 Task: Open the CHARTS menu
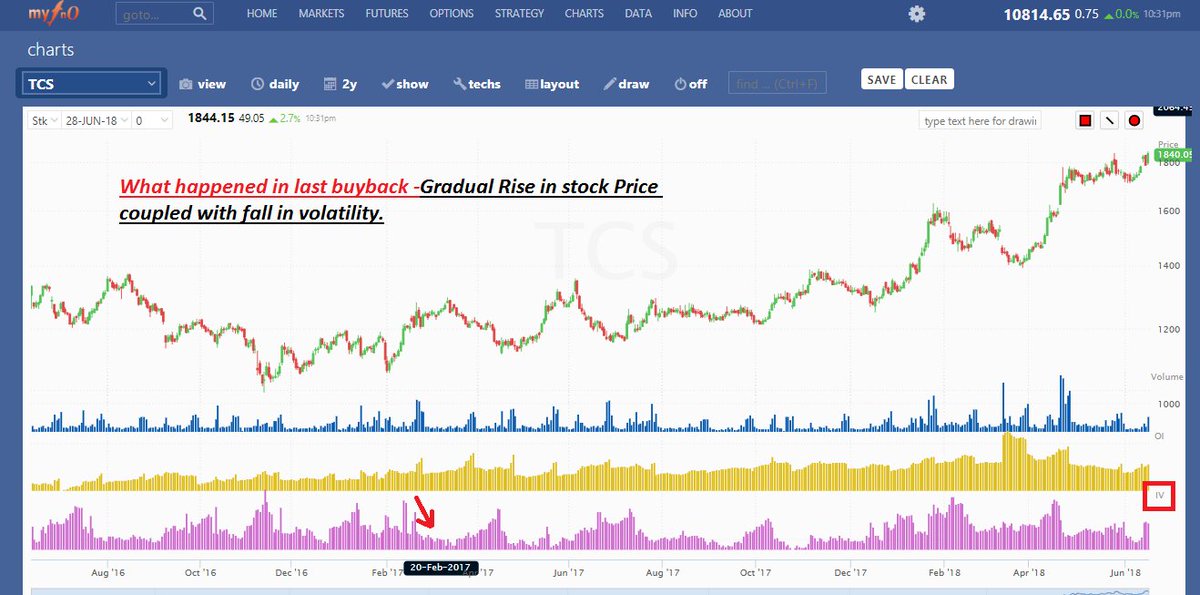584,14
